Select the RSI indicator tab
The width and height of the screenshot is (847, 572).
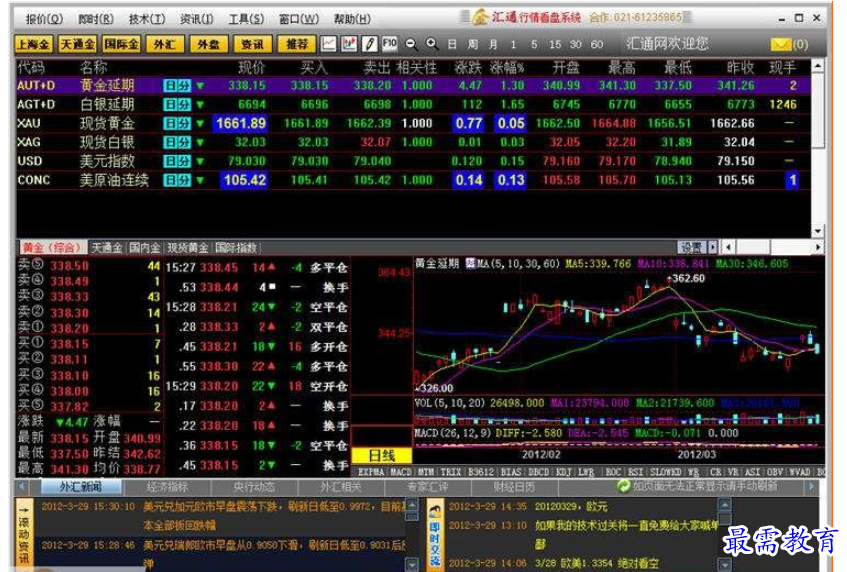tap(635, 472)
